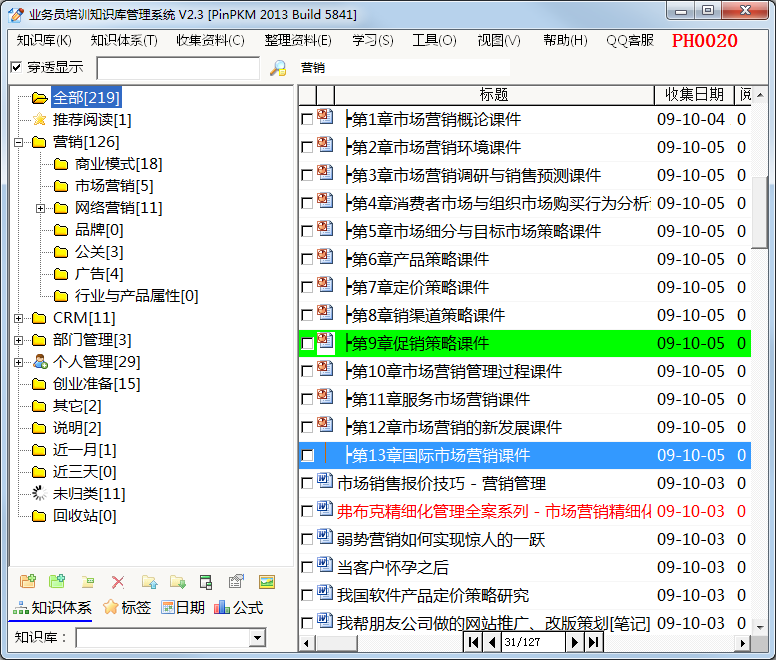The height and width of the screenshot is (660, 776).
Task: Click the PH0020 red link
Action: coord(704,41)
